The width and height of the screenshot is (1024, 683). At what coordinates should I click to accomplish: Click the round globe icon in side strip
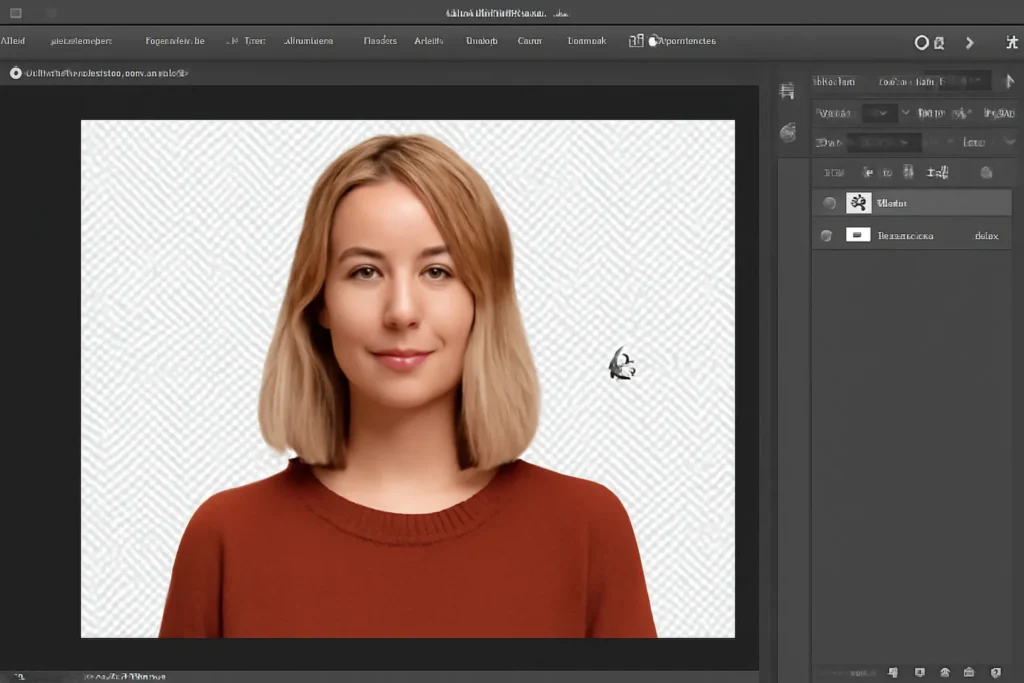pyautogui.click(x=788, y=133)
